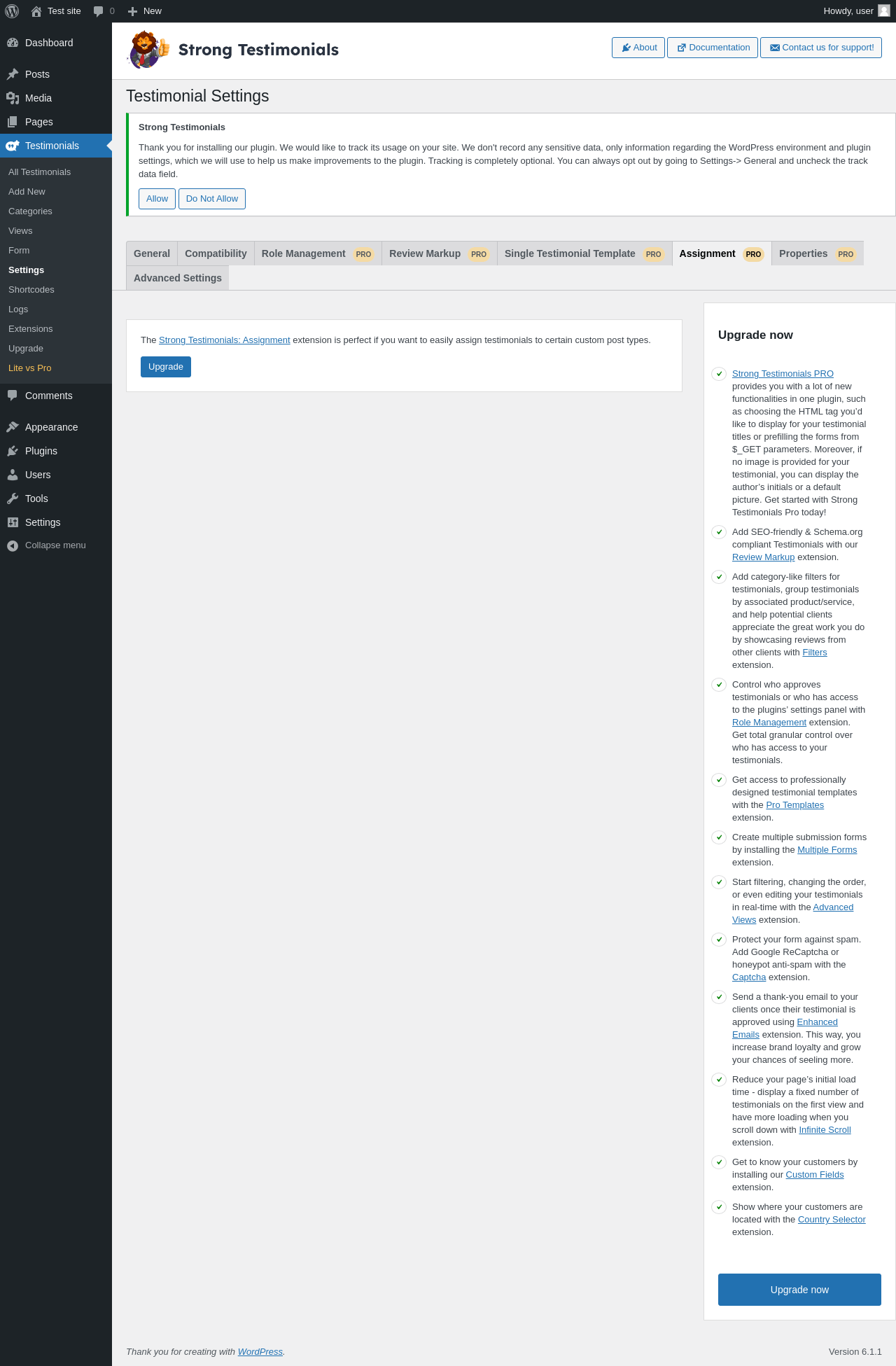Click Do Not Allow tracking button
Screen dimensions: 896x1366
coord(212,199)
